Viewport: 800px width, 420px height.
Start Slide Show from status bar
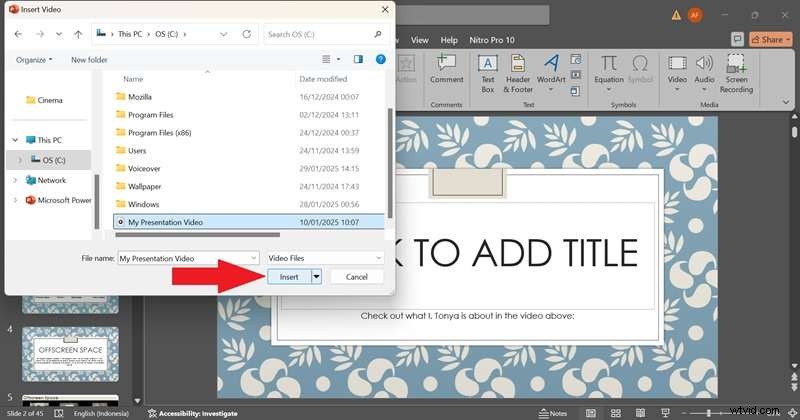(x=665, y=413)
